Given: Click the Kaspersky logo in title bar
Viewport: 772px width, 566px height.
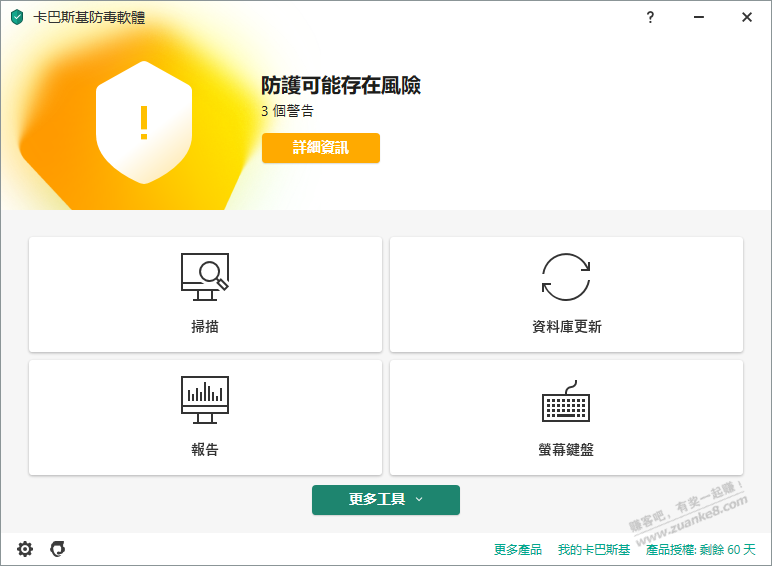Looking at the screenshot, I should (x=17, y=17).
